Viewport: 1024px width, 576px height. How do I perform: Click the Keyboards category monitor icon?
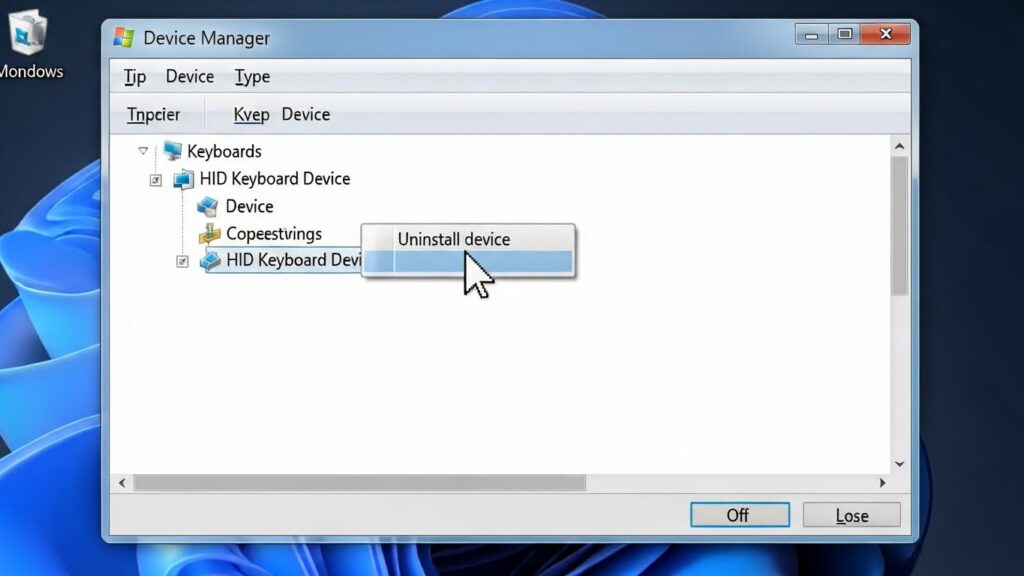(172, 151)
